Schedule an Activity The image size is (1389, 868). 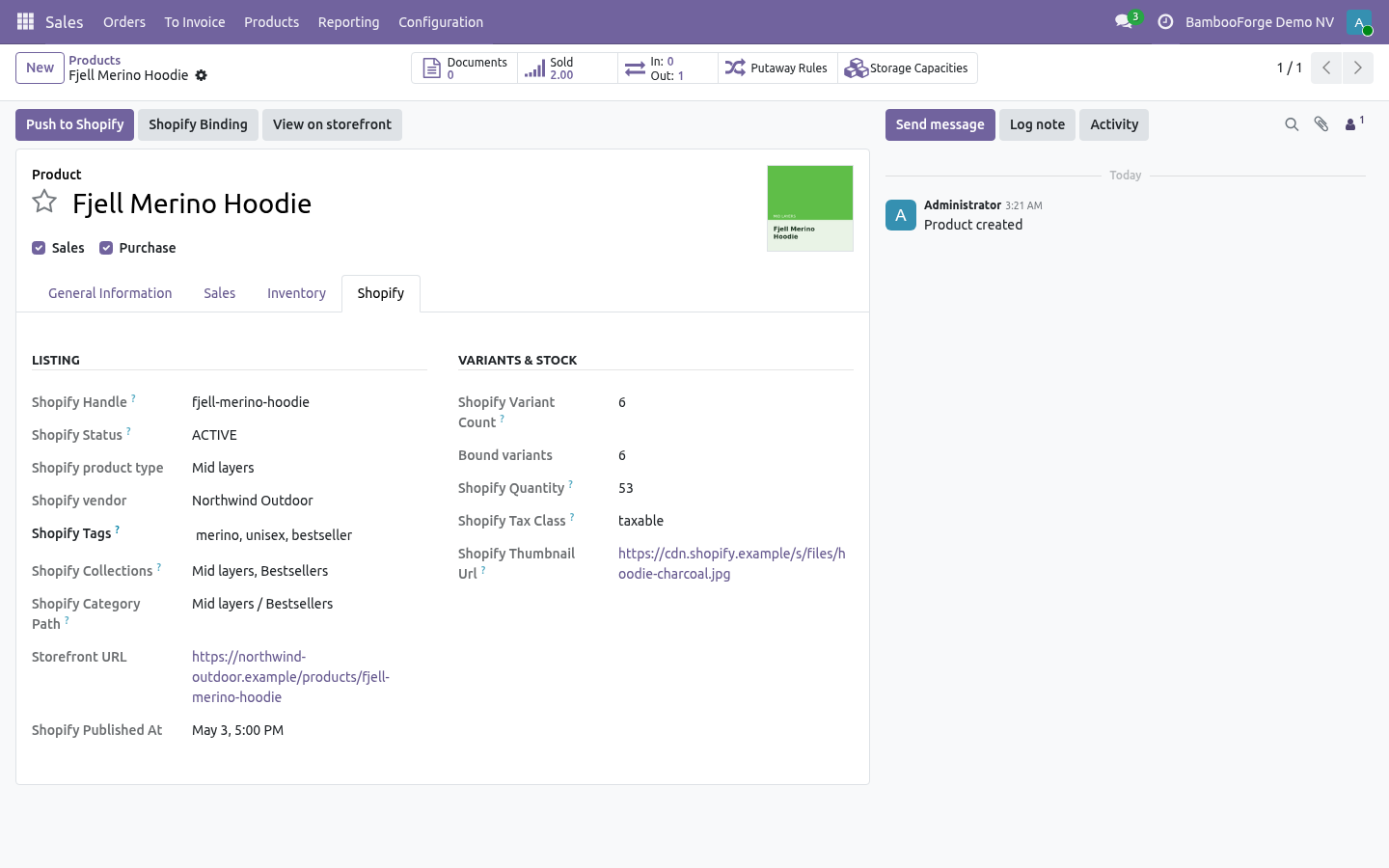[x=1114, y=124]
